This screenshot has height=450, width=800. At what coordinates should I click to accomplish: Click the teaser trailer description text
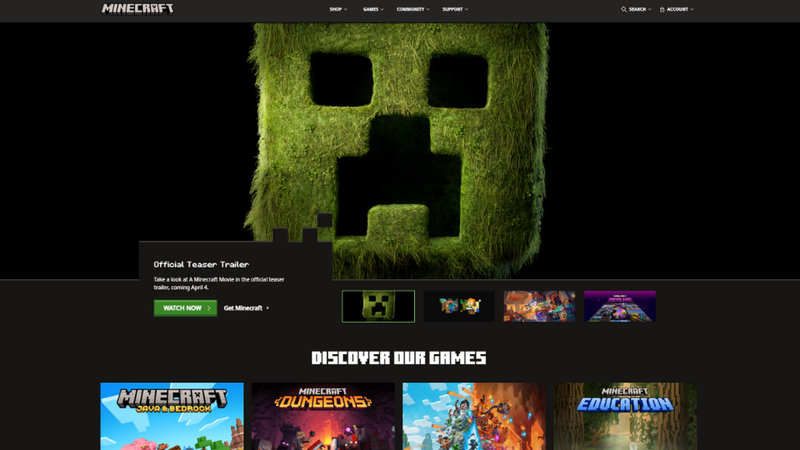219,283
